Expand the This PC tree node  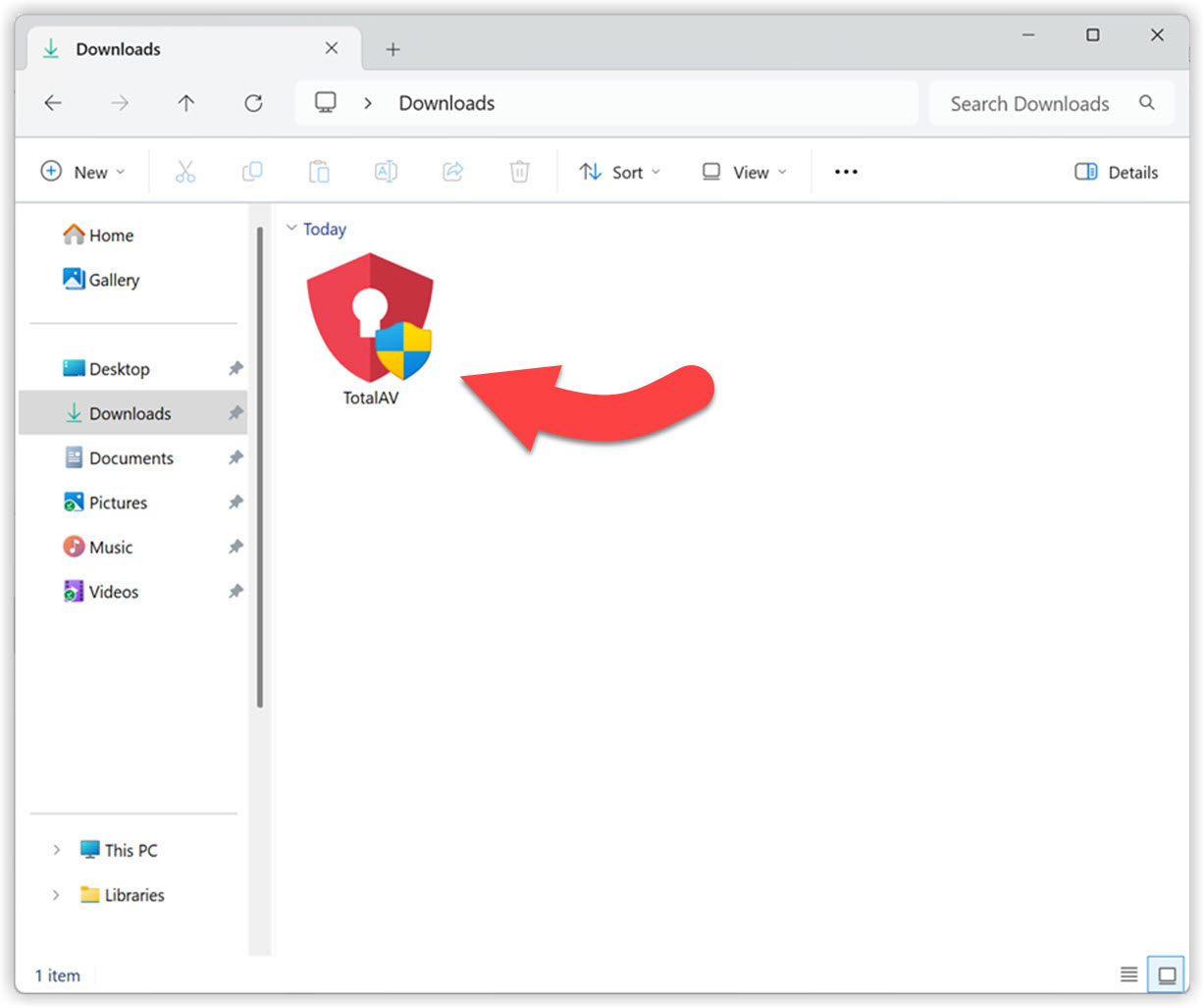(56, 850)
